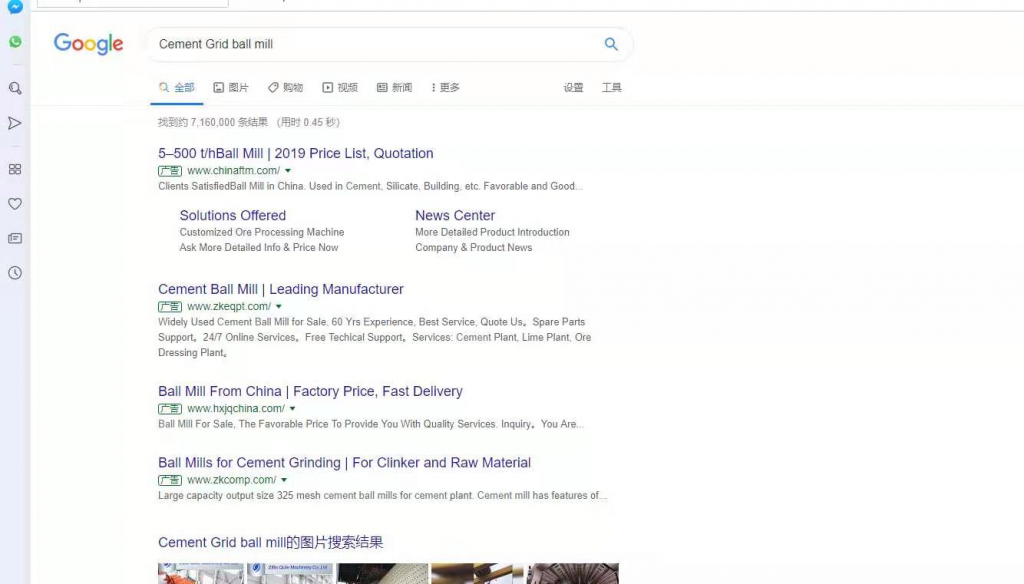
Task: Click the ad badge beside www.chinaftm.com
Action: (170, 170)
